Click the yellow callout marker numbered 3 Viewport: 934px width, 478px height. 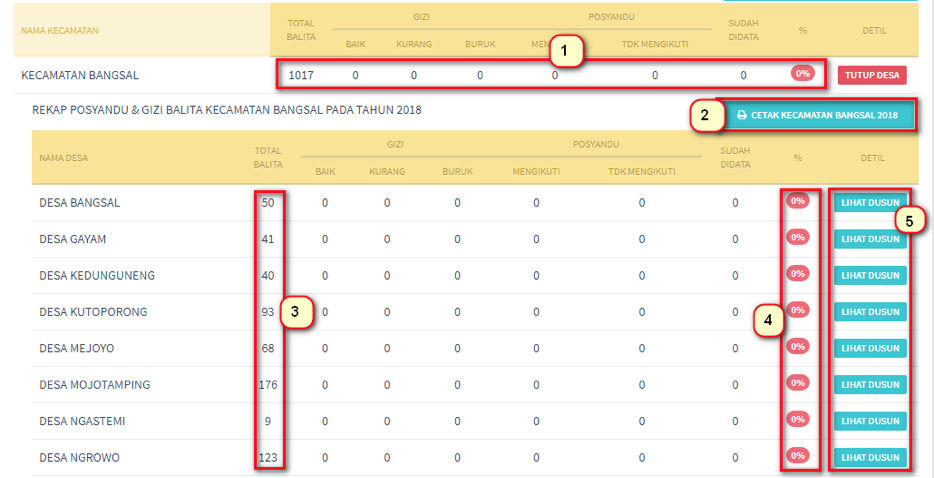click(x=294, y=312)
